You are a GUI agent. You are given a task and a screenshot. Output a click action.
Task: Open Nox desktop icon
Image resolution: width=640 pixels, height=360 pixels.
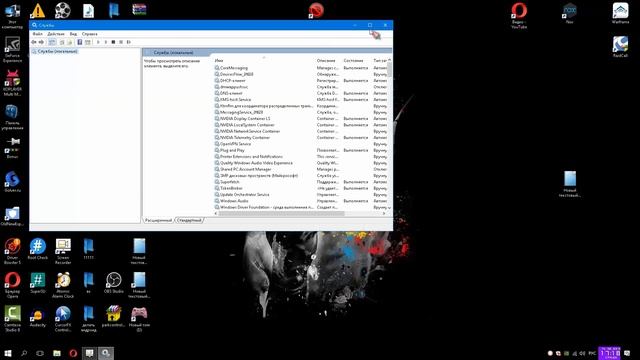click(x=569, y=13)
